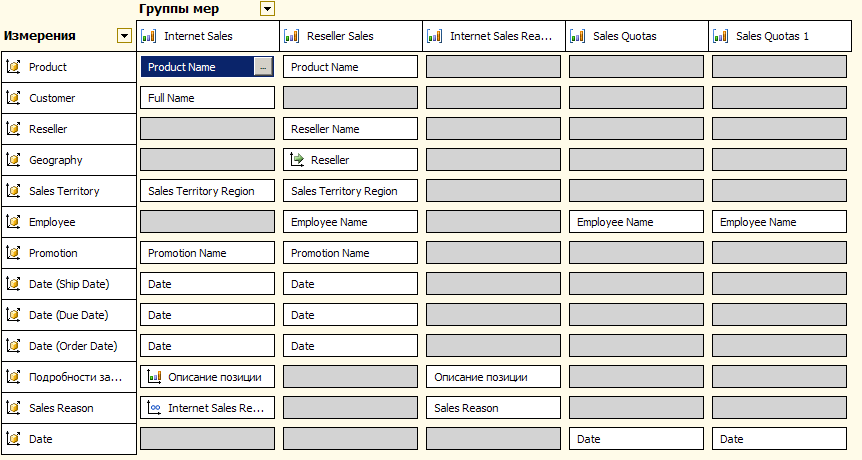Select the Employee dimension row
The width and height of the screenshot is (862, 460).
[x=69, y=222]
